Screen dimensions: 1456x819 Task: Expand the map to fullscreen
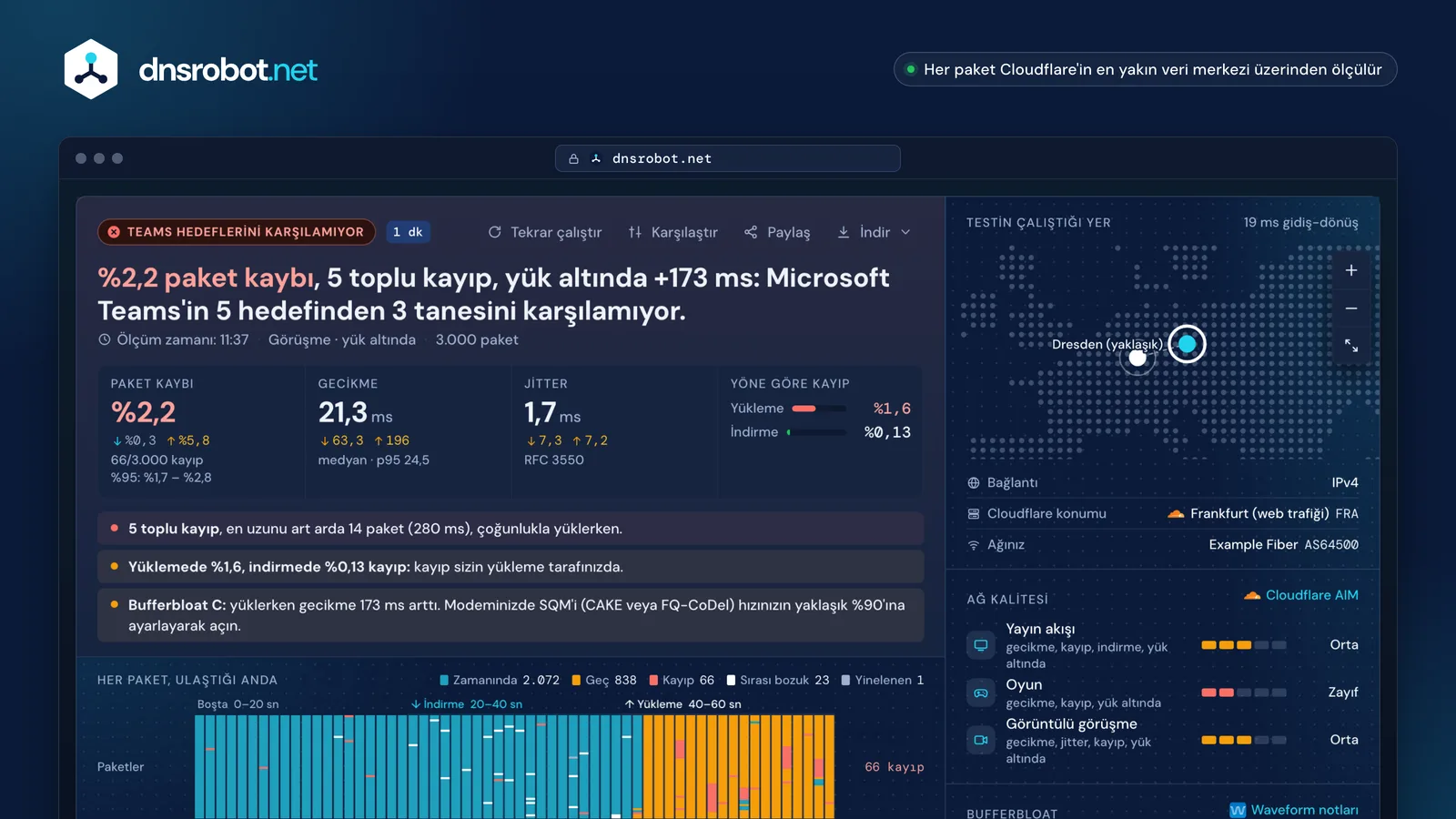point(1351,346)
